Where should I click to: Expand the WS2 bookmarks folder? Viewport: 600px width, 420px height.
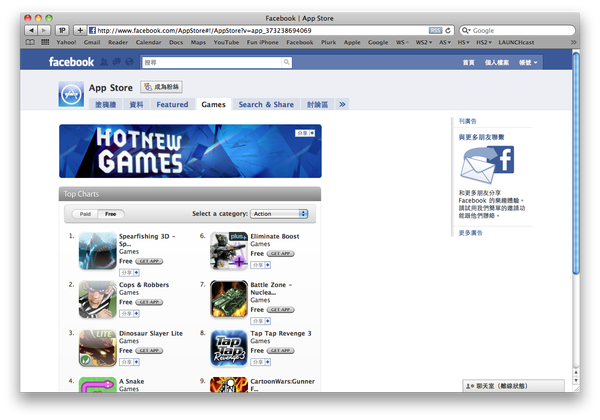424,42
